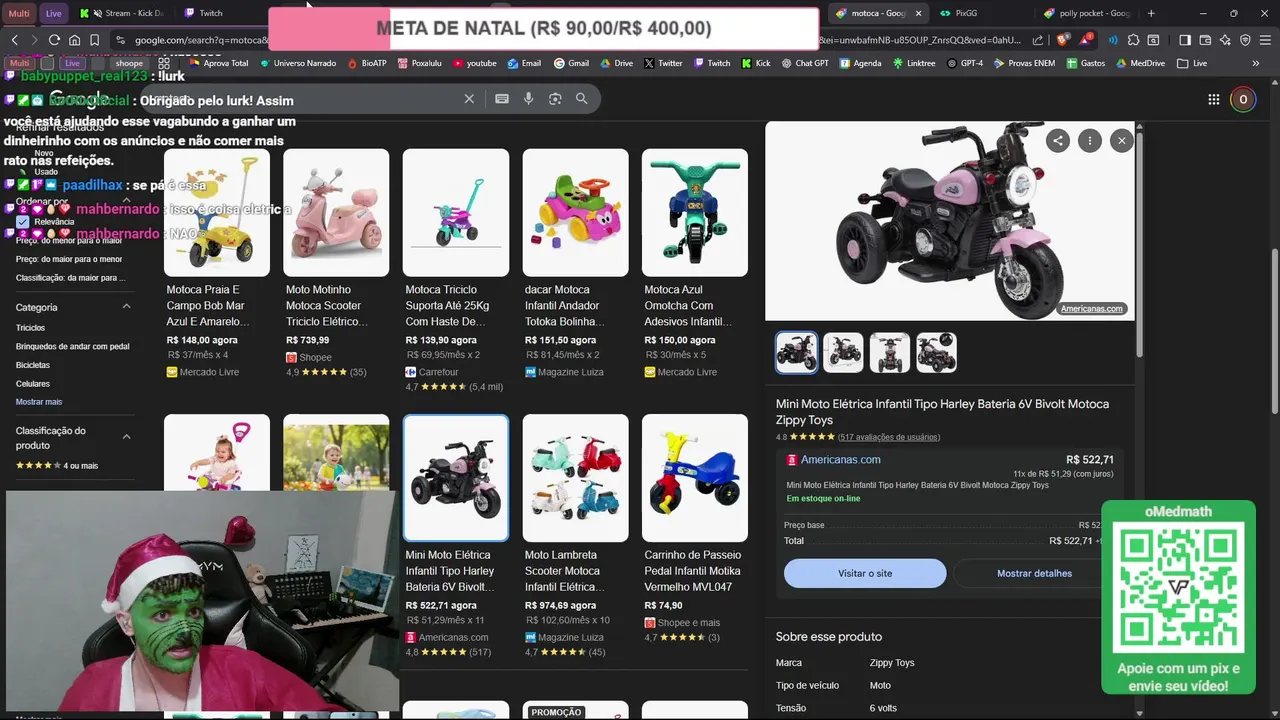Open a new browser tab
Viewport: 1280px width, 720px height.
(x=1151, y=13)
